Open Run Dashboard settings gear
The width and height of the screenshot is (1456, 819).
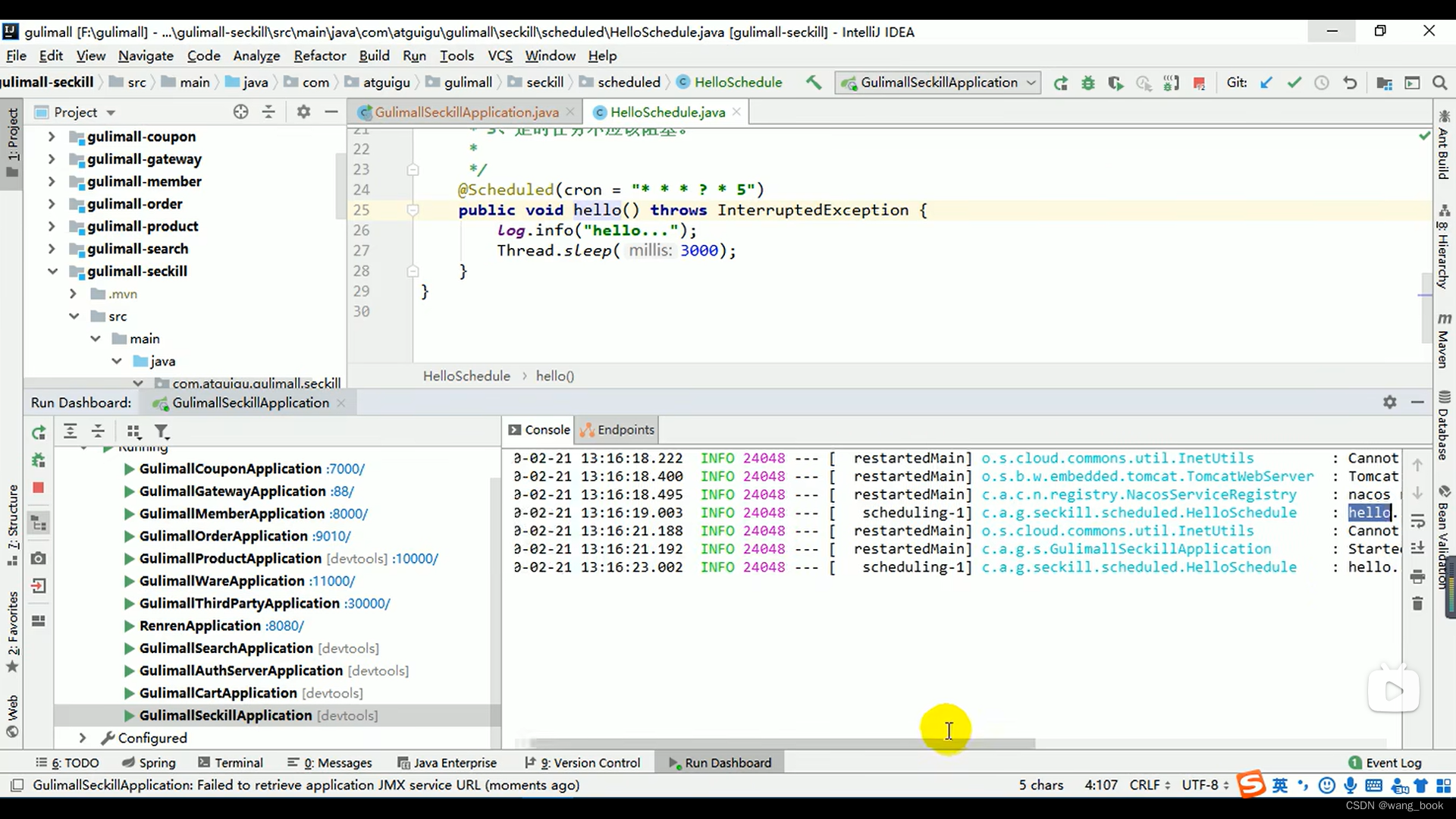1389,402
